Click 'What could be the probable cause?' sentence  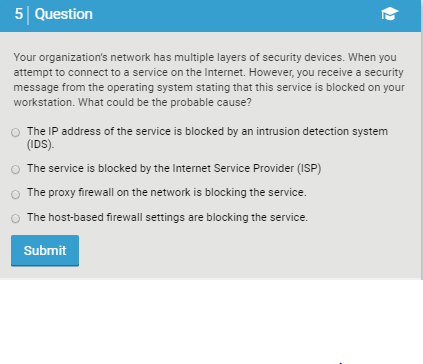tap(165, 102)
